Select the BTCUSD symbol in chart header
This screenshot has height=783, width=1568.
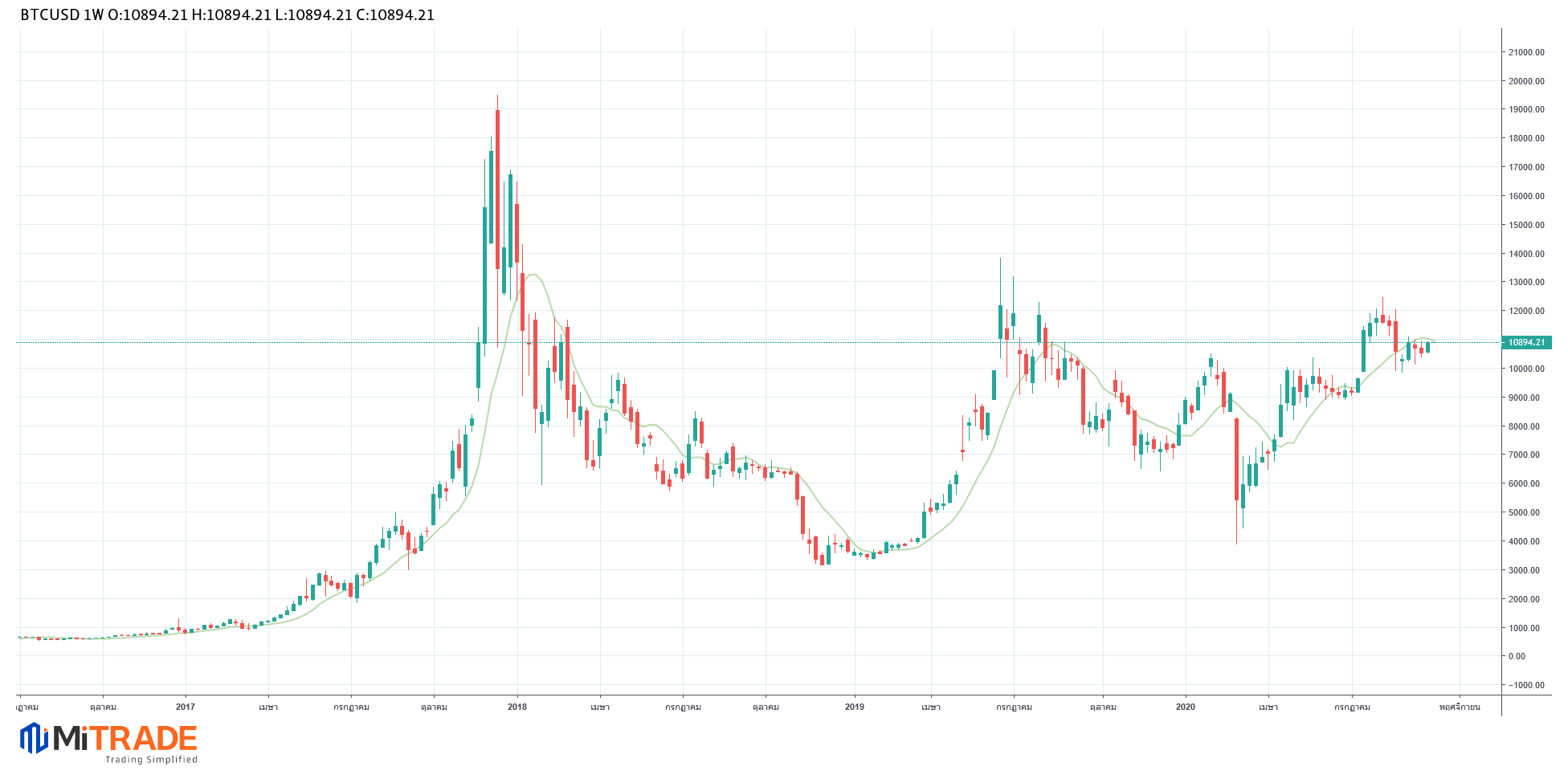[49, 14]
